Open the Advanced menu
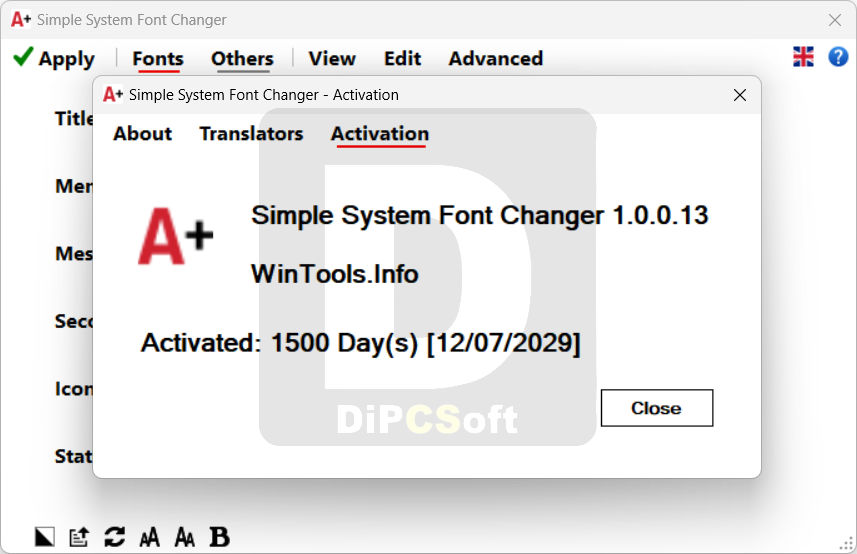This screenshot has height=554, width=857. (x=496, y=58)
